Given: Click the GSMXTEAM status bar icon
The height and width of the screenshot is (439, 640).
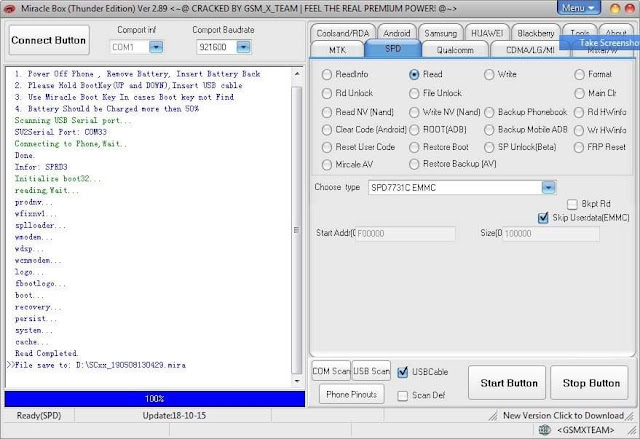Looking at the screenshot, I should (x=545, y=429).
